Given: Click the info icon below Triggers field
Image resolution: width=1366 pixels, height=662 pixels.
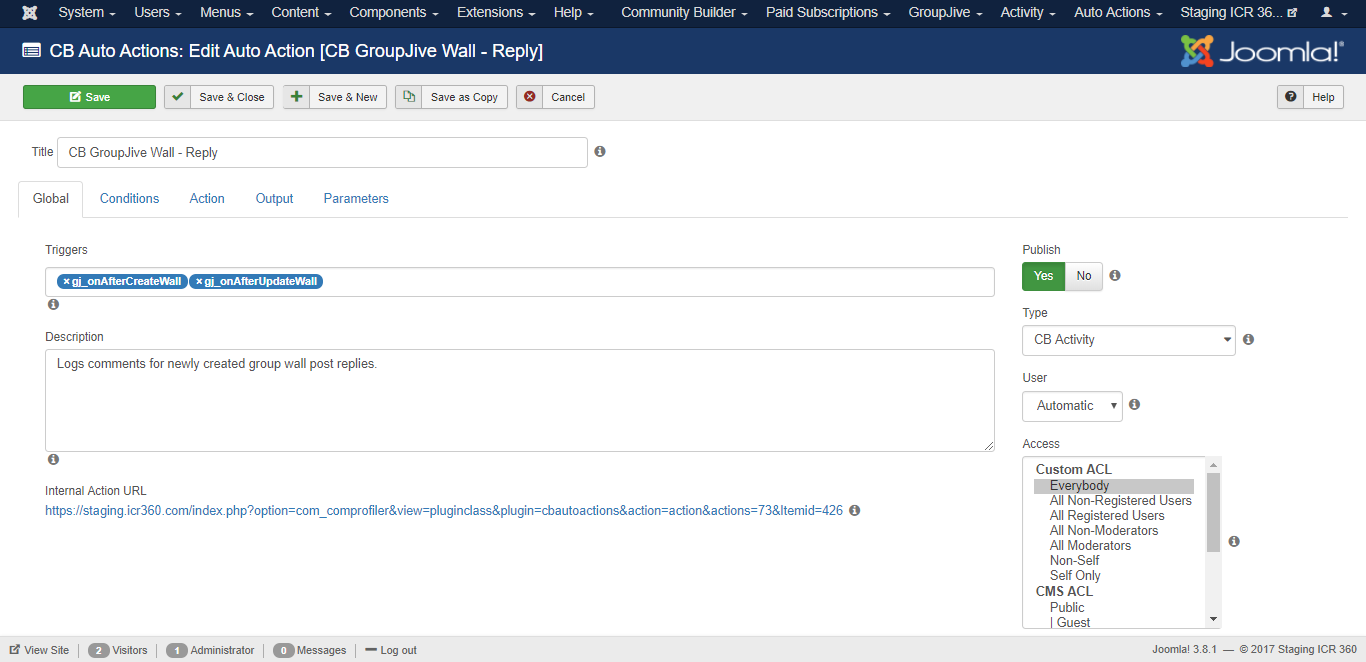Looking at the screenshot, I should click(53, 305).
